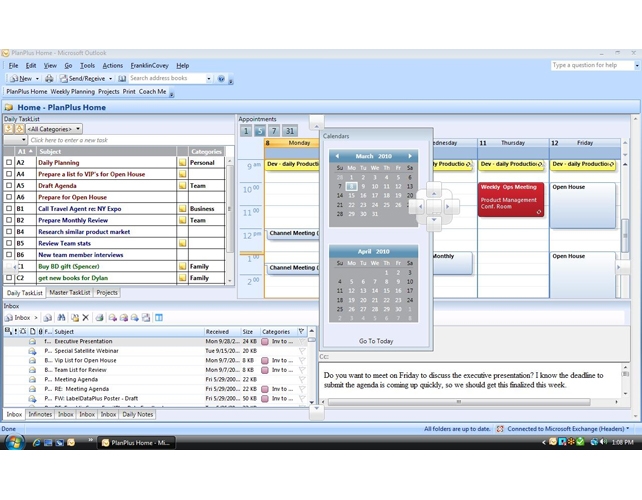Screen dimensions: 642x500
Task: Click the New mail button
Action: pos(21,78)
